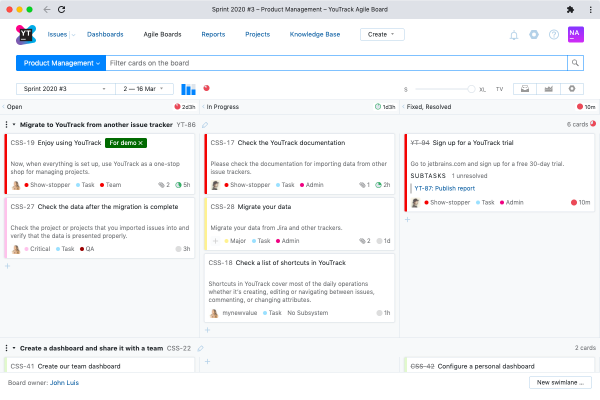Collapse the Create a dashboard swimlane
Screen dimensions: 600x400
pyautogui.click(x=14, y=348)
